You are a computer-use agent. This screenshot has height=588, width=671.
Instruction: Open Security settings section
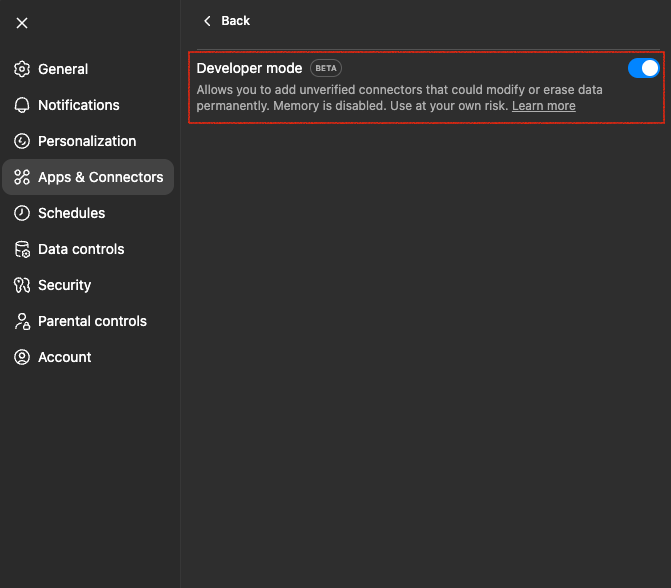[x=88, y=285]
